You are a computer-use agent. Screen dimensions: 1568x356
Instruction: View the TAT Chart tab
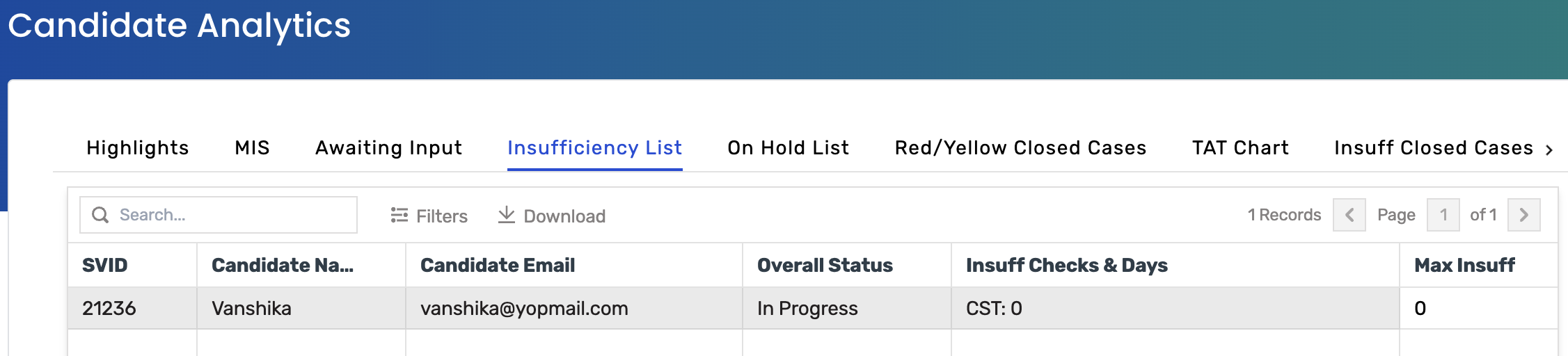click(x=1240, y=148)
